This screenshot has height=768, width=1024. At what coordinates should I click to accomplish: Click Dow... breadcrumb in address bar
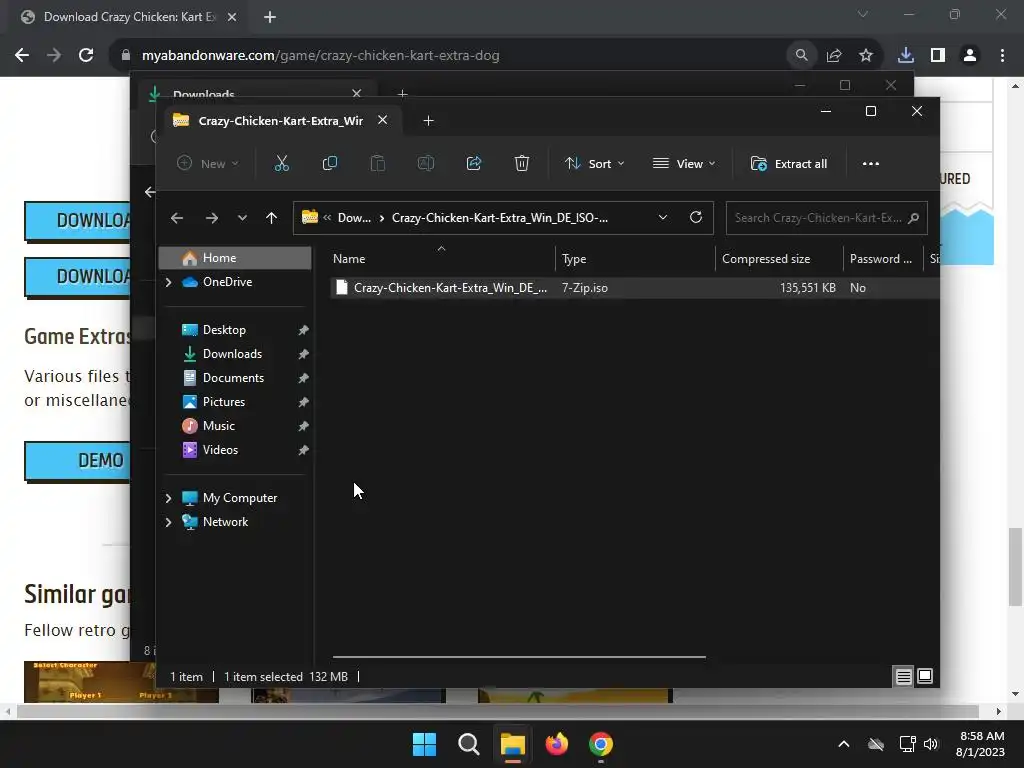coord(354,218)
